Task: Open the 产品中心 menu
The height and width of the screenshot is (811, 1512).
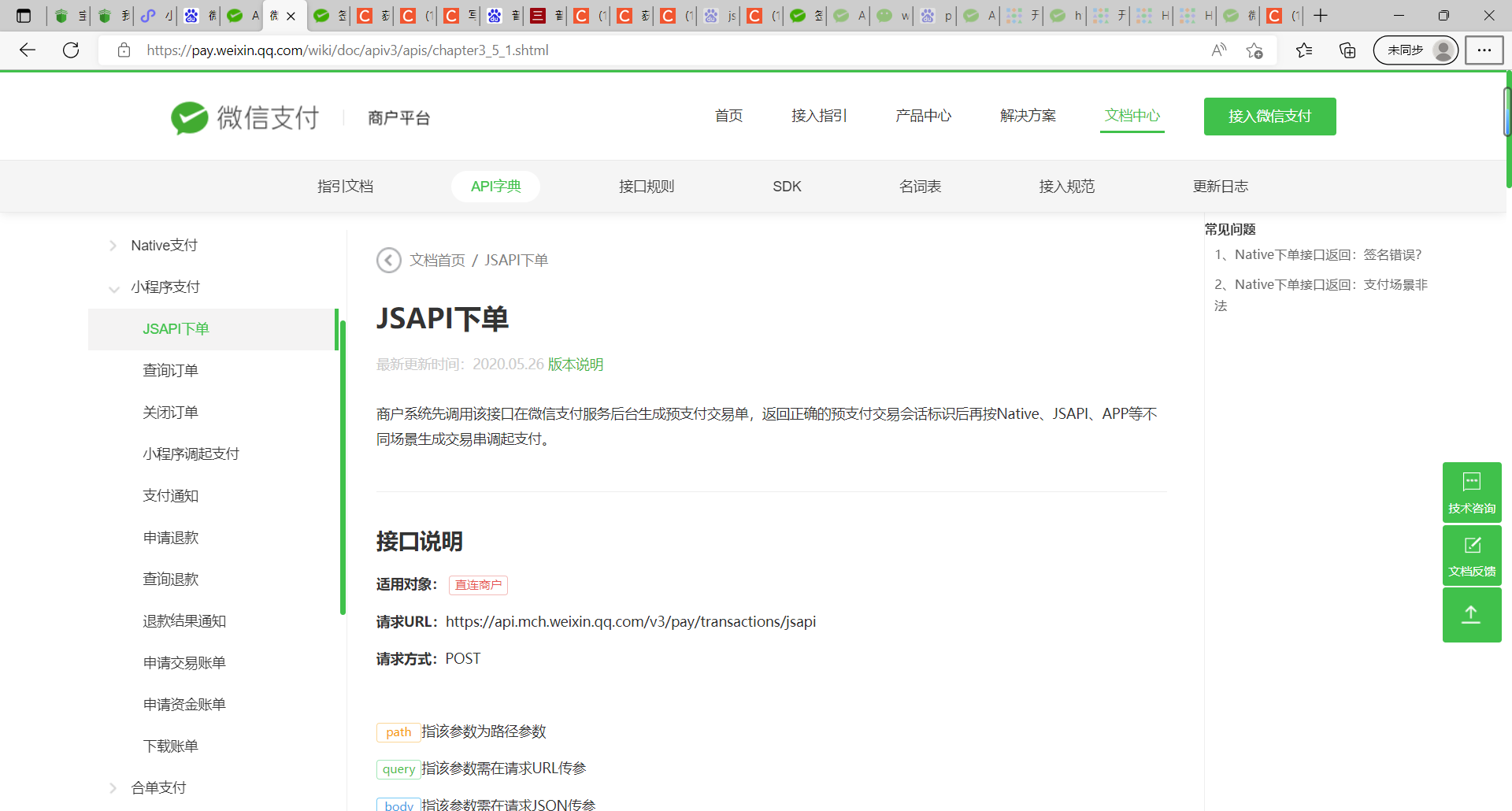Action: coord(923,116)
